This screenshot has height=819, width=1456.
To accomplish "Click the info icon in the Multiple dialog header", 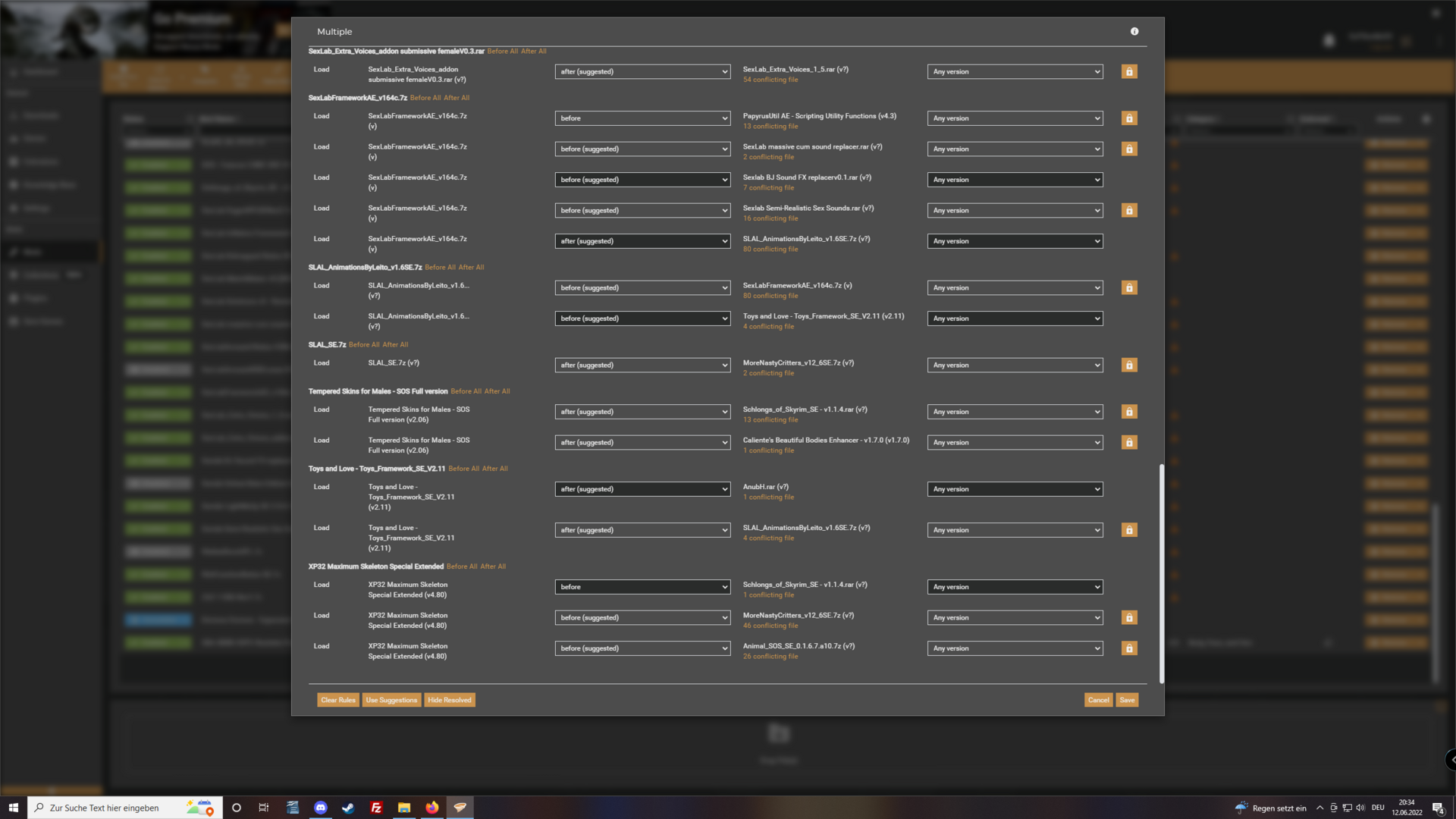I will pos(1134,31).
